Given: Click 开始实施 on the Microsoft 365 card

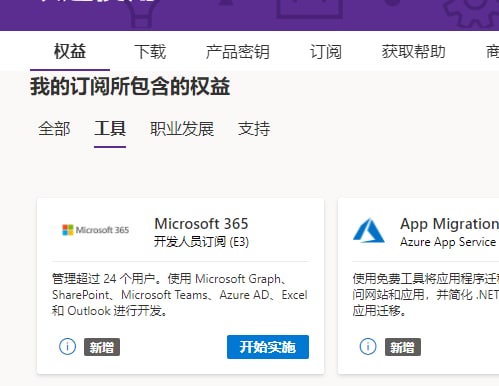Looking at the screenshot, I should [268, 347].
